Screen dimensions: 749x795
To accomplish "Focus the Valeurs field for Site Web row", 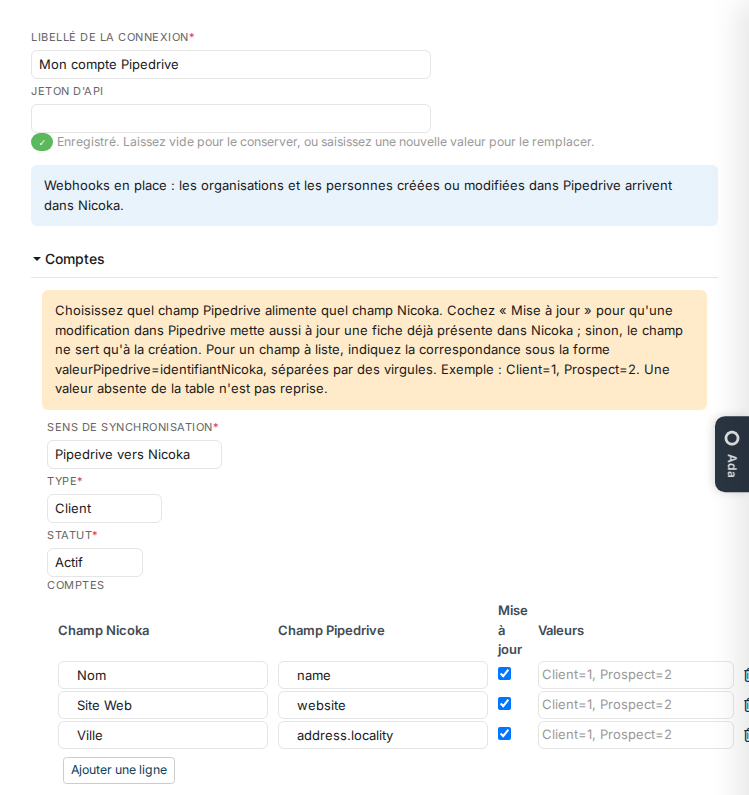I will pos(636,705).
